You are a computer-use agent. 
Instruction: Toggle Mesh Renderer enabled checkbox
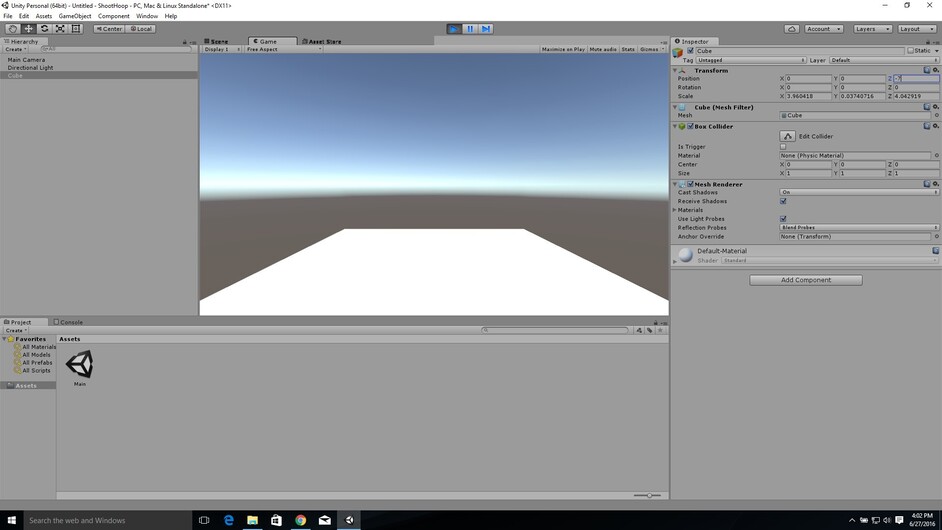point(690,184)
